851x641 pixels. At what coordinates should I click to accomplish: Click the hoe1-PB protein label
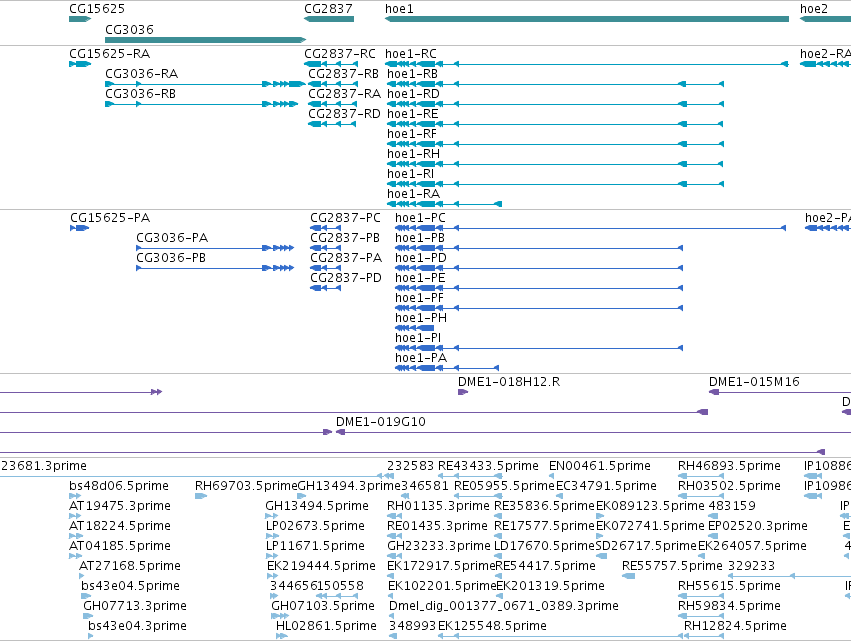tap(420, 238)
